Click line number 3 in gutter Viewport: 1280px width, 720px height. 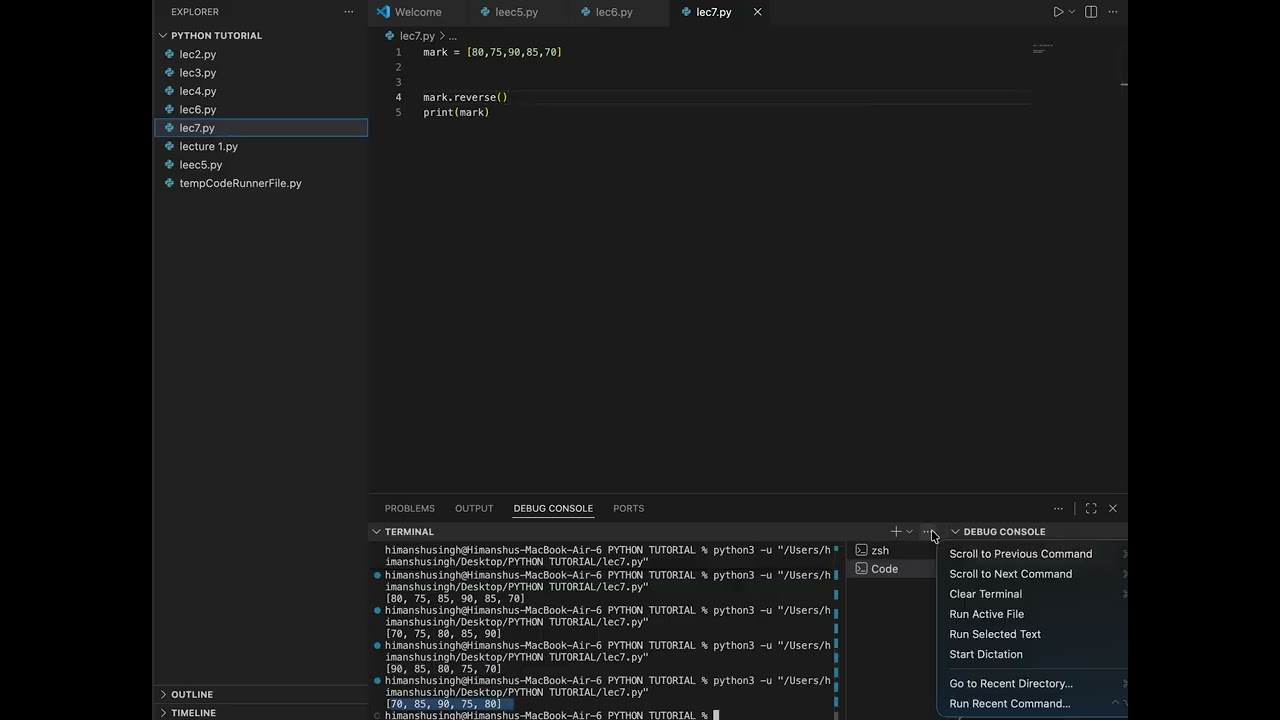click(x=398, y=82)
